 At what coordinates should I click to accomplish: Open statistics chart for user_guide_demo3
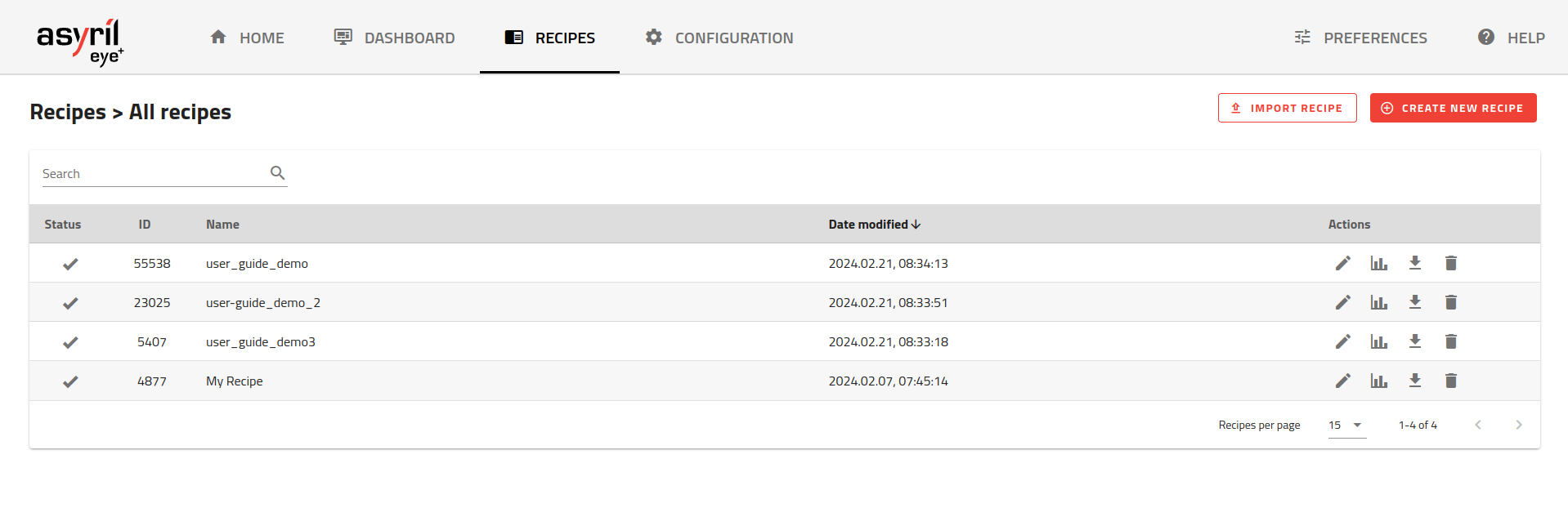(1378, 341)
